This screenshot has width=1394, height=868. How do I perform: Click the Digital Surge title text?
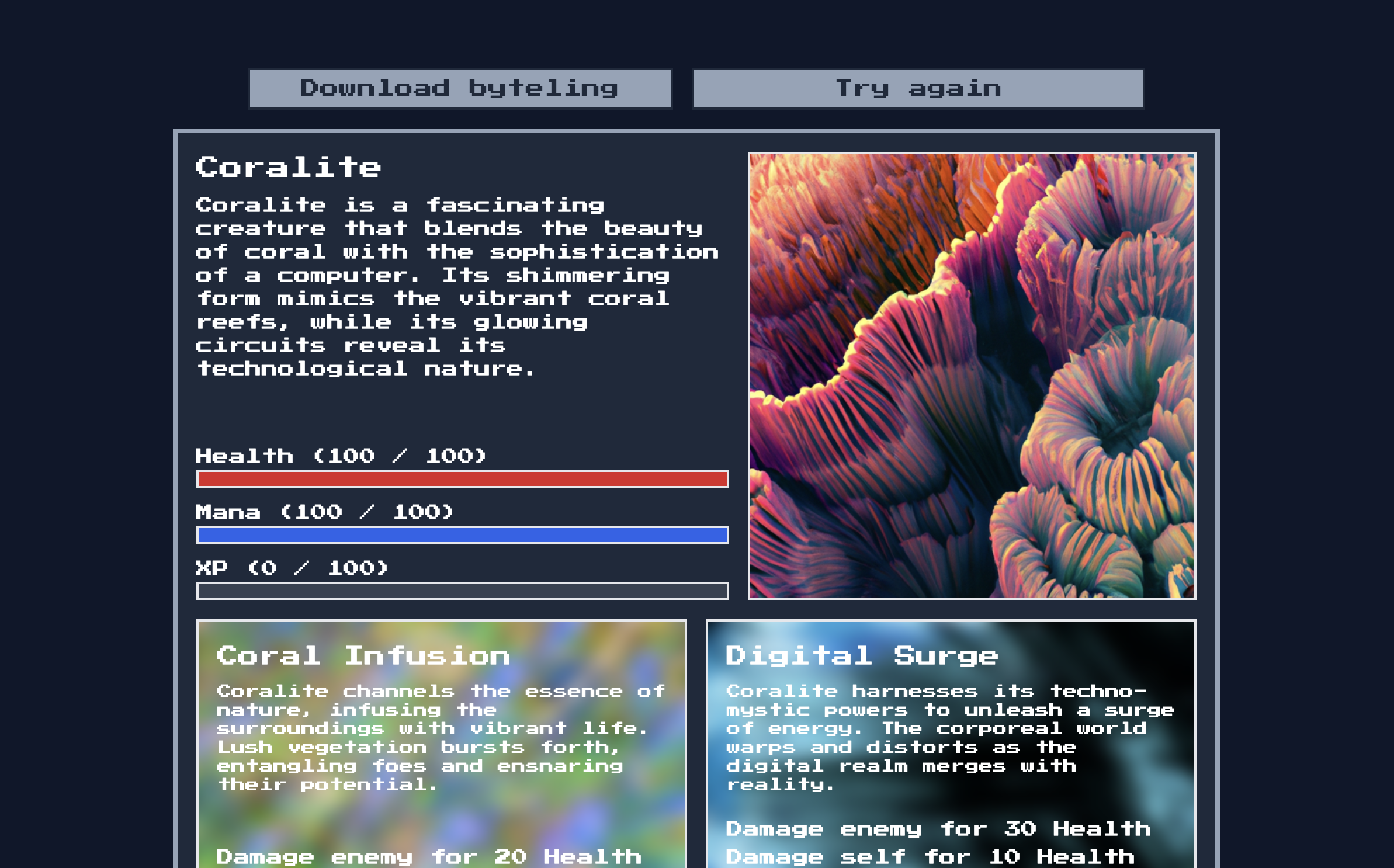tap(862, 656)
